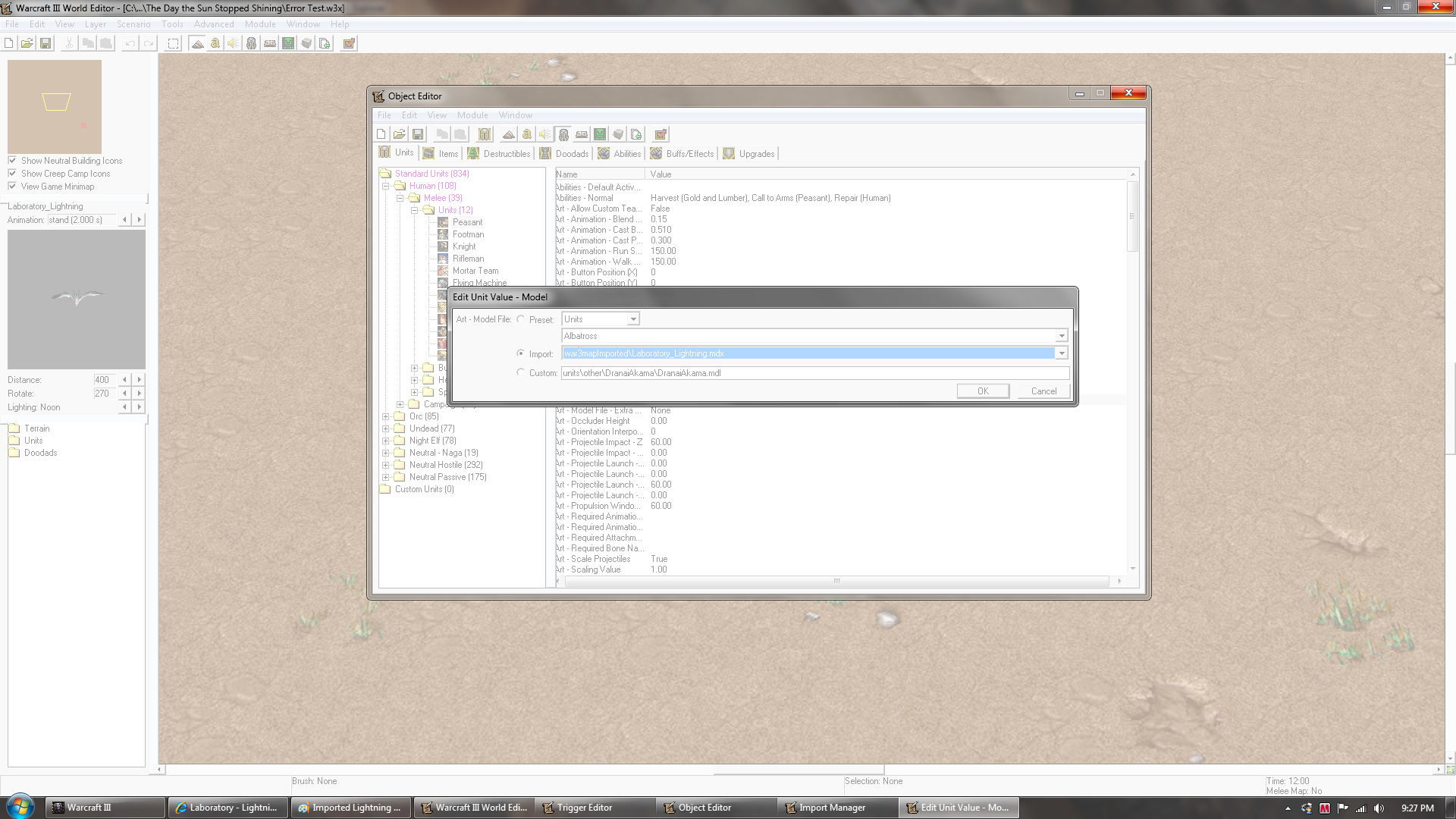Screen dimensions: 1456x819
Task: Click OK in Edit Unit Value dialog
Action: (x=983, y=391)
